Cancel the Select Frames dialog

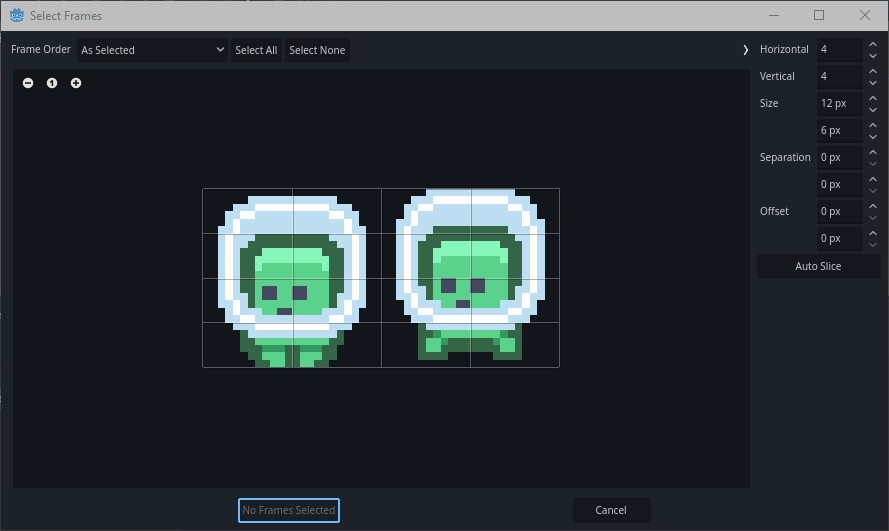611,510
